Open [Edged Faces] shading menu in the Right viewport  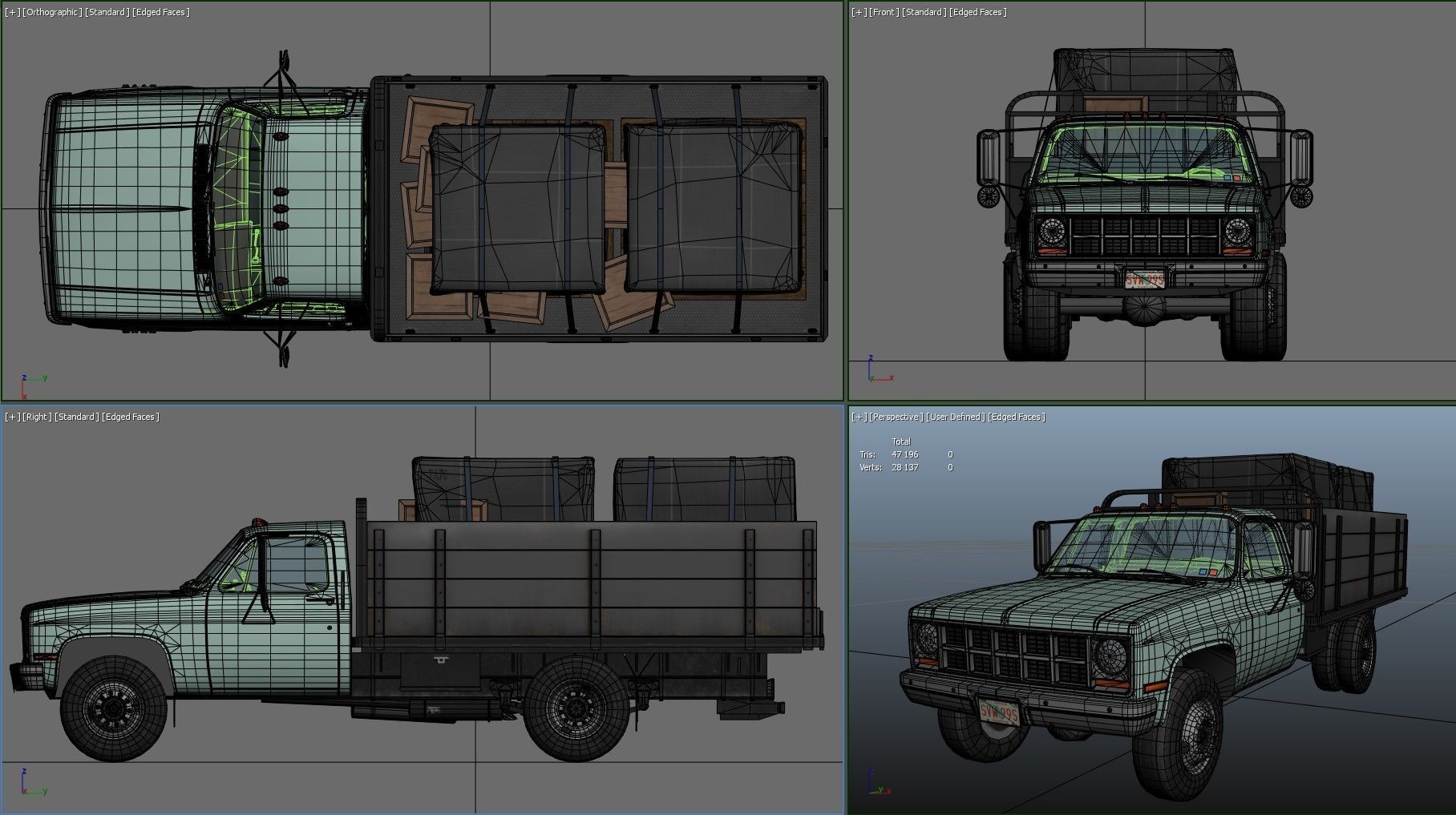pos(132,417)
